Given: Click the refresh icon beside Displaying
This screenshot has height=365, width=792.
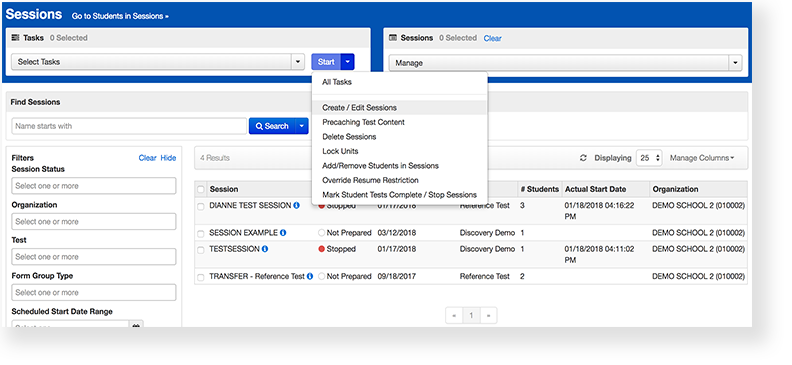Looking at the screenshot, I should click(583, 158).
